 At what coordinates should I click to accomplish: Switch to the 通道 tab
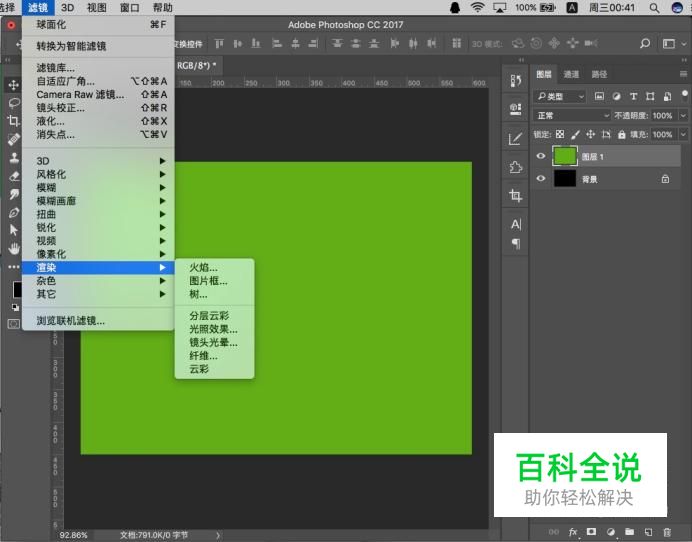point(571,74)
